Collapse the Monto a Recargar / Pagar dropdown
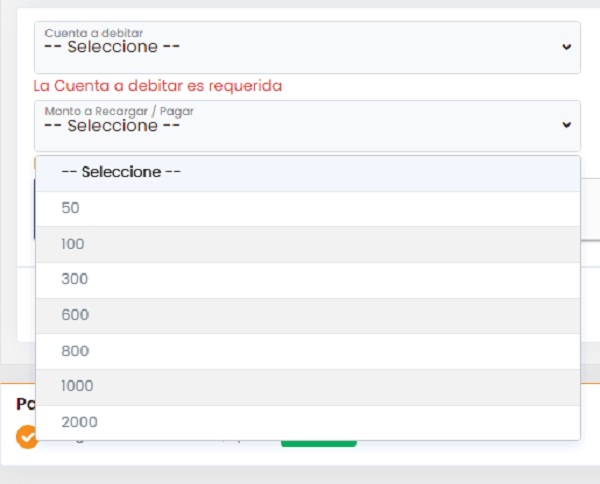This screenshot has height=484, width=600. tap(307, 126)
